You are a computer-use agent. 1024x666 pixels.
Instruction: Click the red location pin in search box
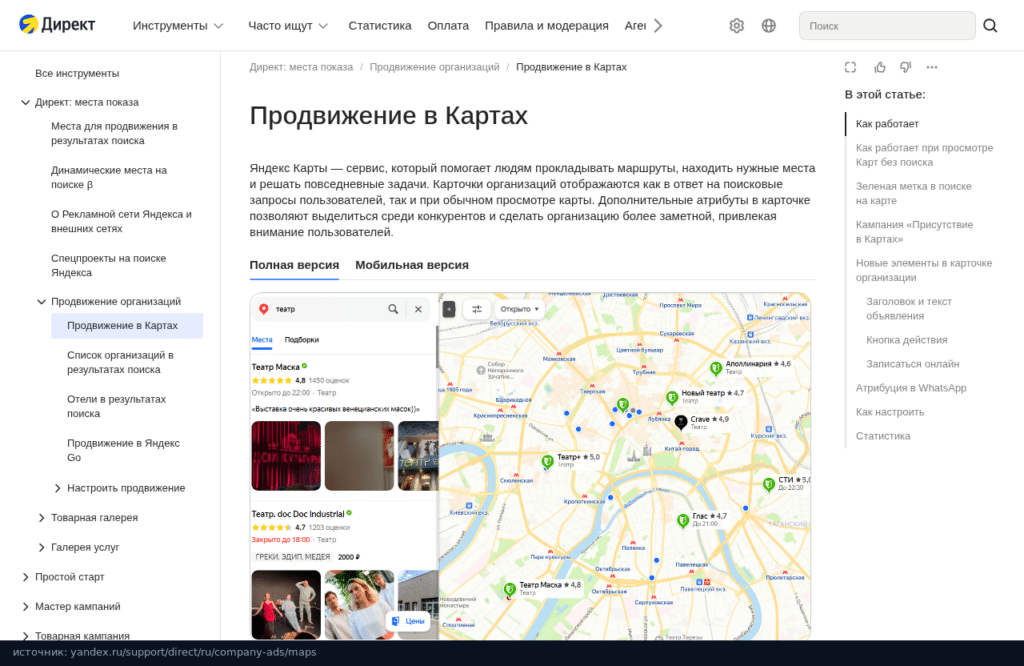coord(264,309)
